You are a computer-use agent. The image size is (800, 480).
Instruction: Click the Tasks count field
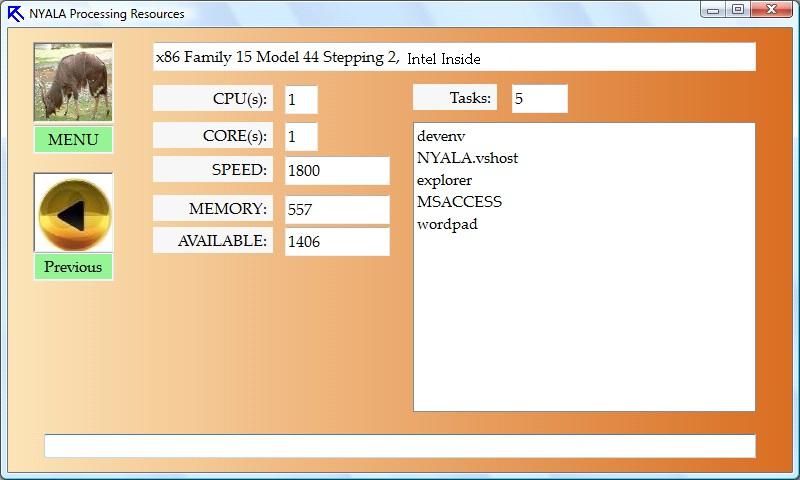tap(539, 99)
